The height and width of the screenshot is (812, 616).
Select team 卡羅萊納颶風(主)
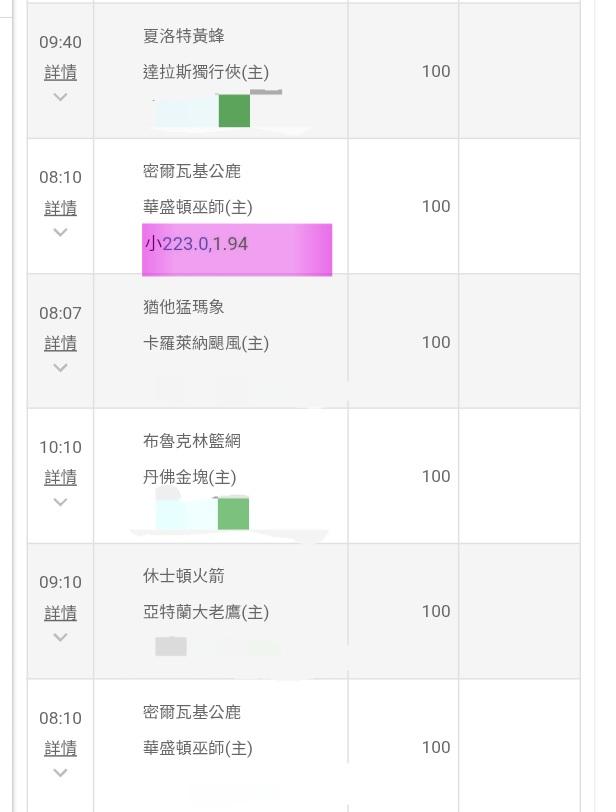pyautogui.click(x=205, y=343)
